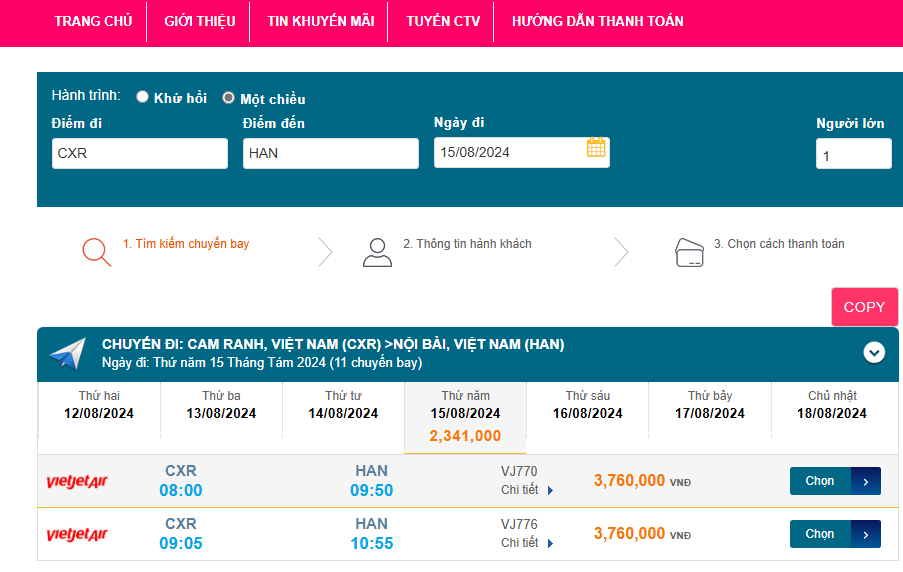The height and width of the screenshot is (572, 903).
Task: Click the passenger information person icon
Action: pos(377,251)
